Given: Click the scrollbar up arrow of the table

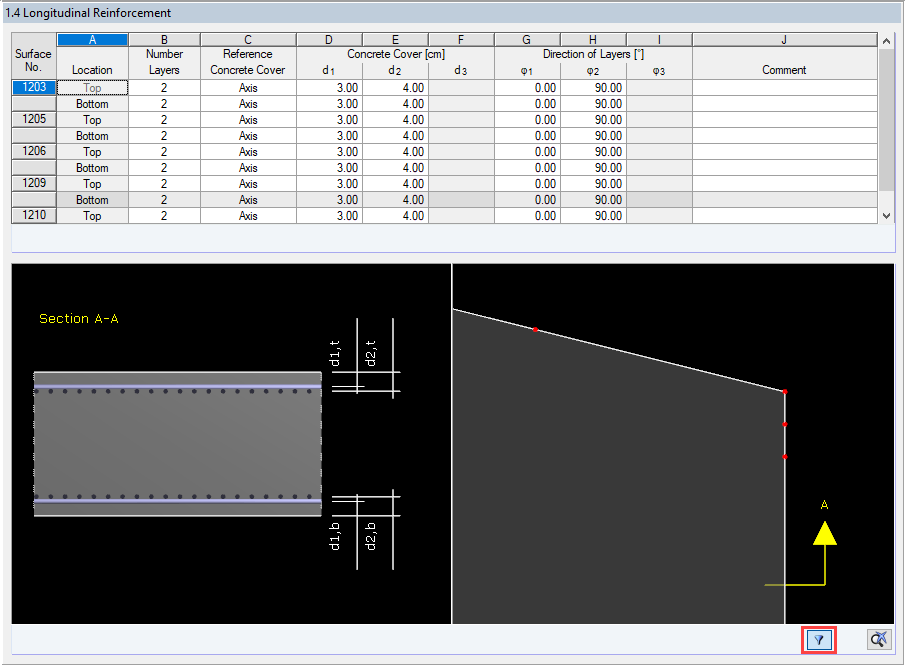Looking at the screenshot, I should pyautogui.click(x=885, y=39).
